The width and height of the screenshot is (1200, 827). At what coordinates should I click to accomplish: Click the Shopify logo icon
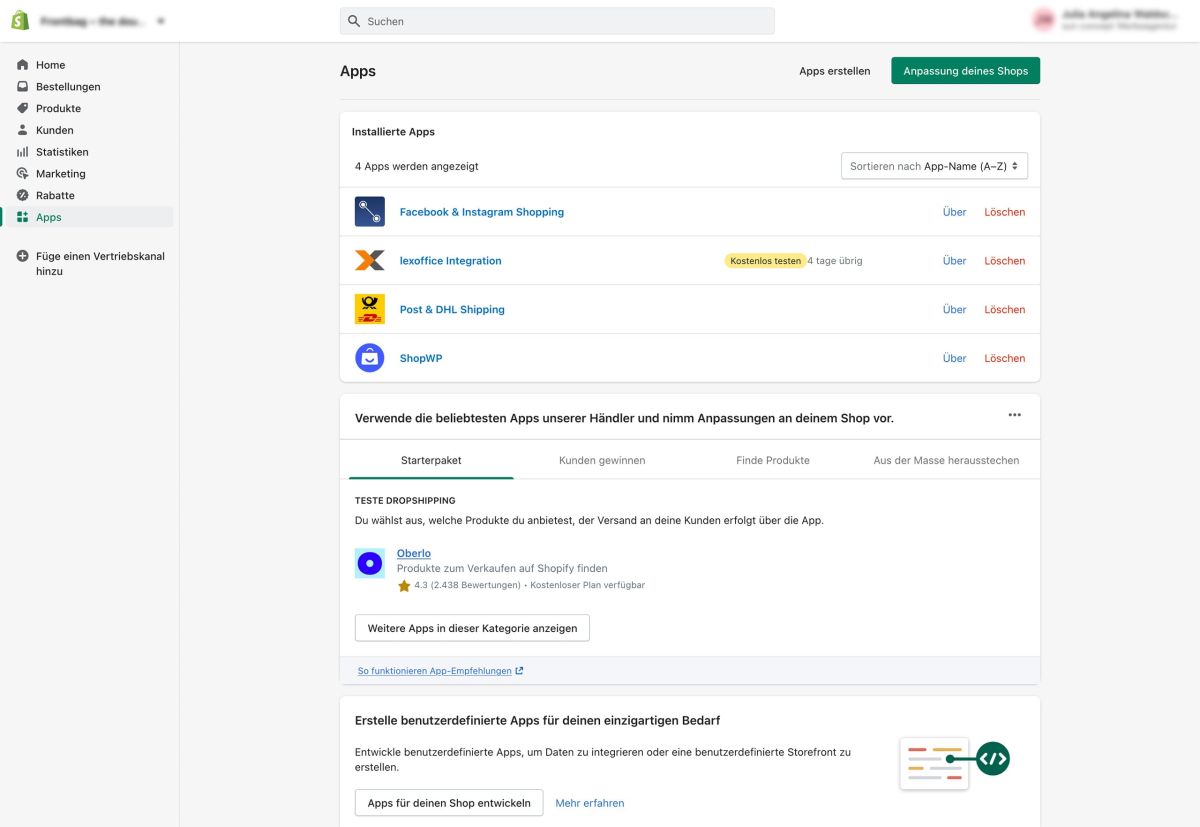coord(20,21)
